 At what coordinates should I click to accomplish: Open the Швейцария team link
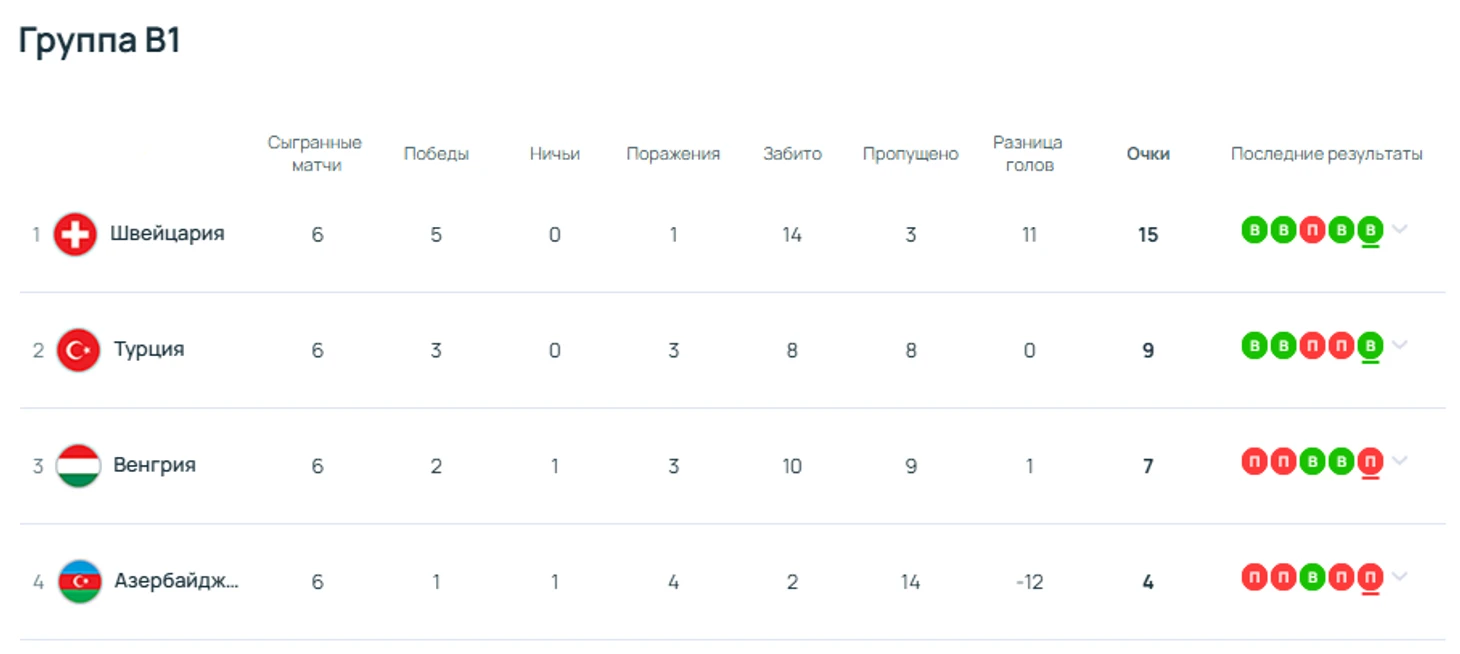pyautogui.click(x=167, y=234)
